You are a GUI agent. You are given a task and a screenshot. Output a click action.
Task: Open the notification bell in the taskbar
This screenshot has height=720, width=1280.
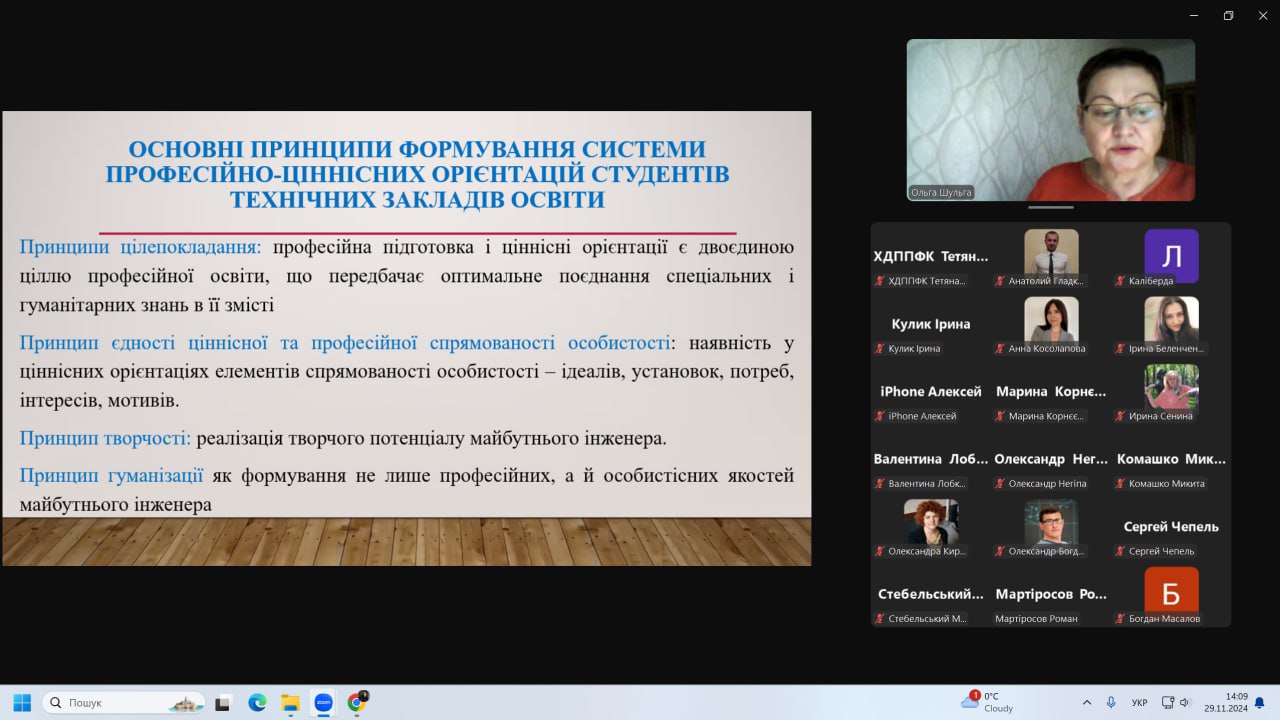click(1260, 702)
